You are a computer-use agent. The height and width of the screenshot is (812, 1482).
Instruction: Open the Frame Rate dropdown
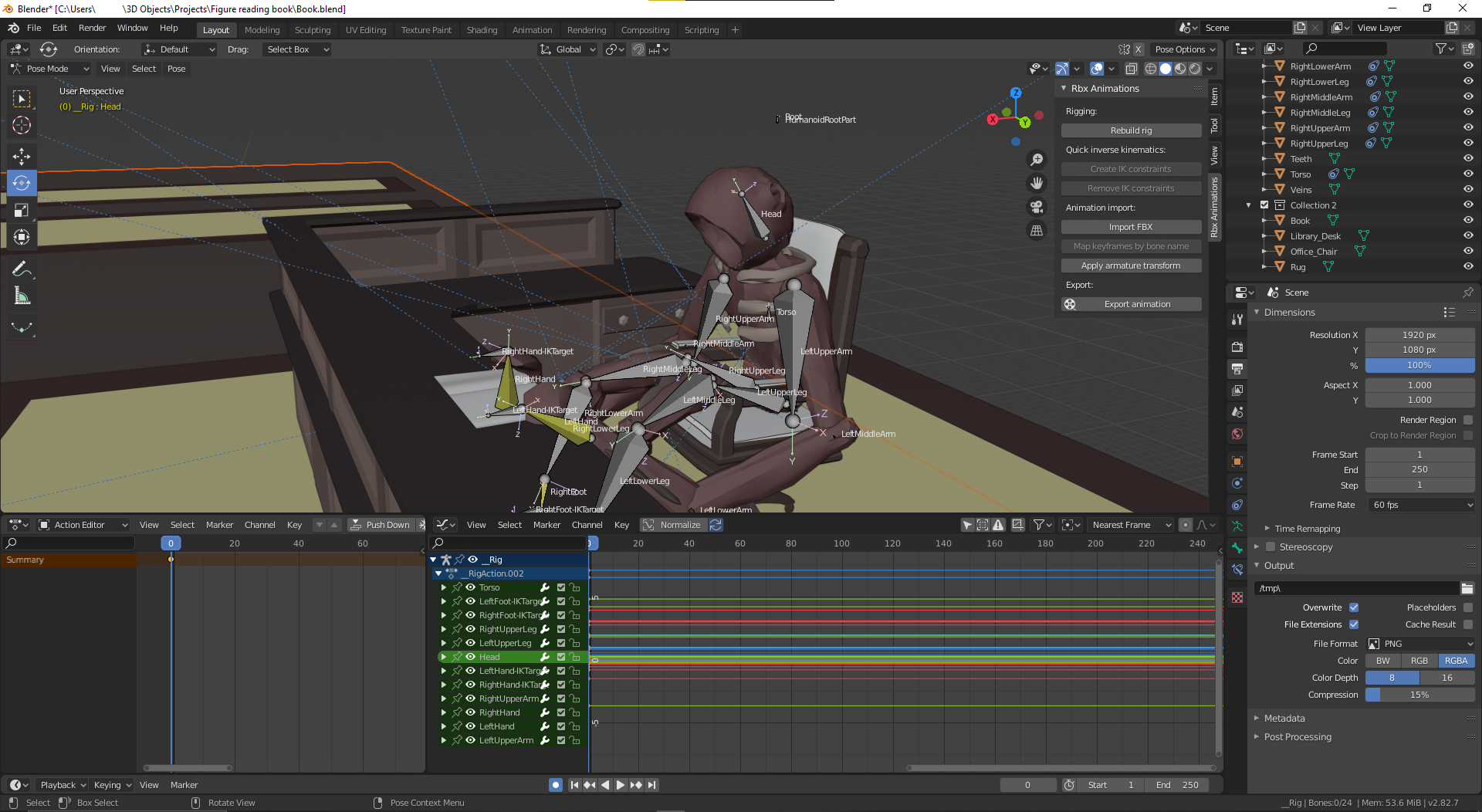[x=1420, y=505]
